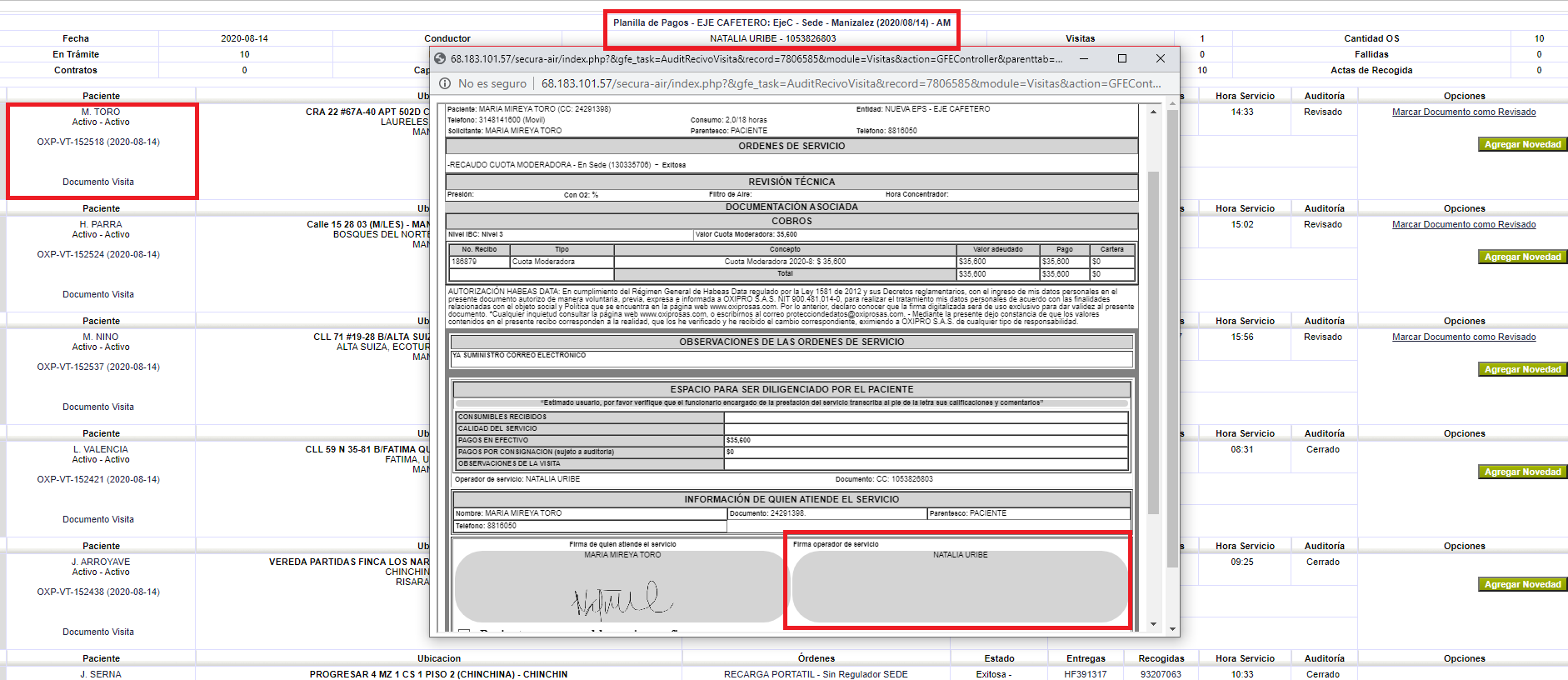Click the 'No es seguro' info icon

pos(445,83)
